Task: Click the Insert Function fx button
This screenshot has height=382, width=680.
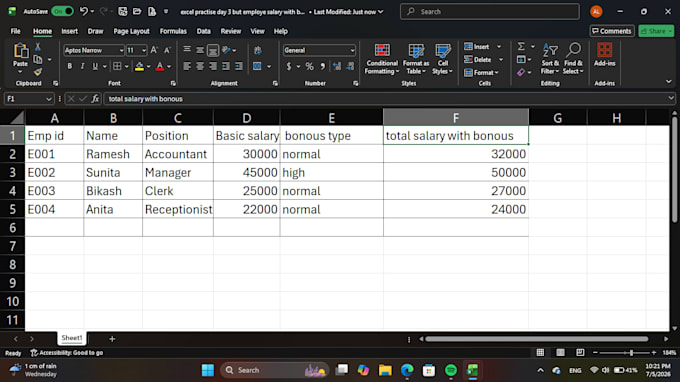Action: click(95, 99)
